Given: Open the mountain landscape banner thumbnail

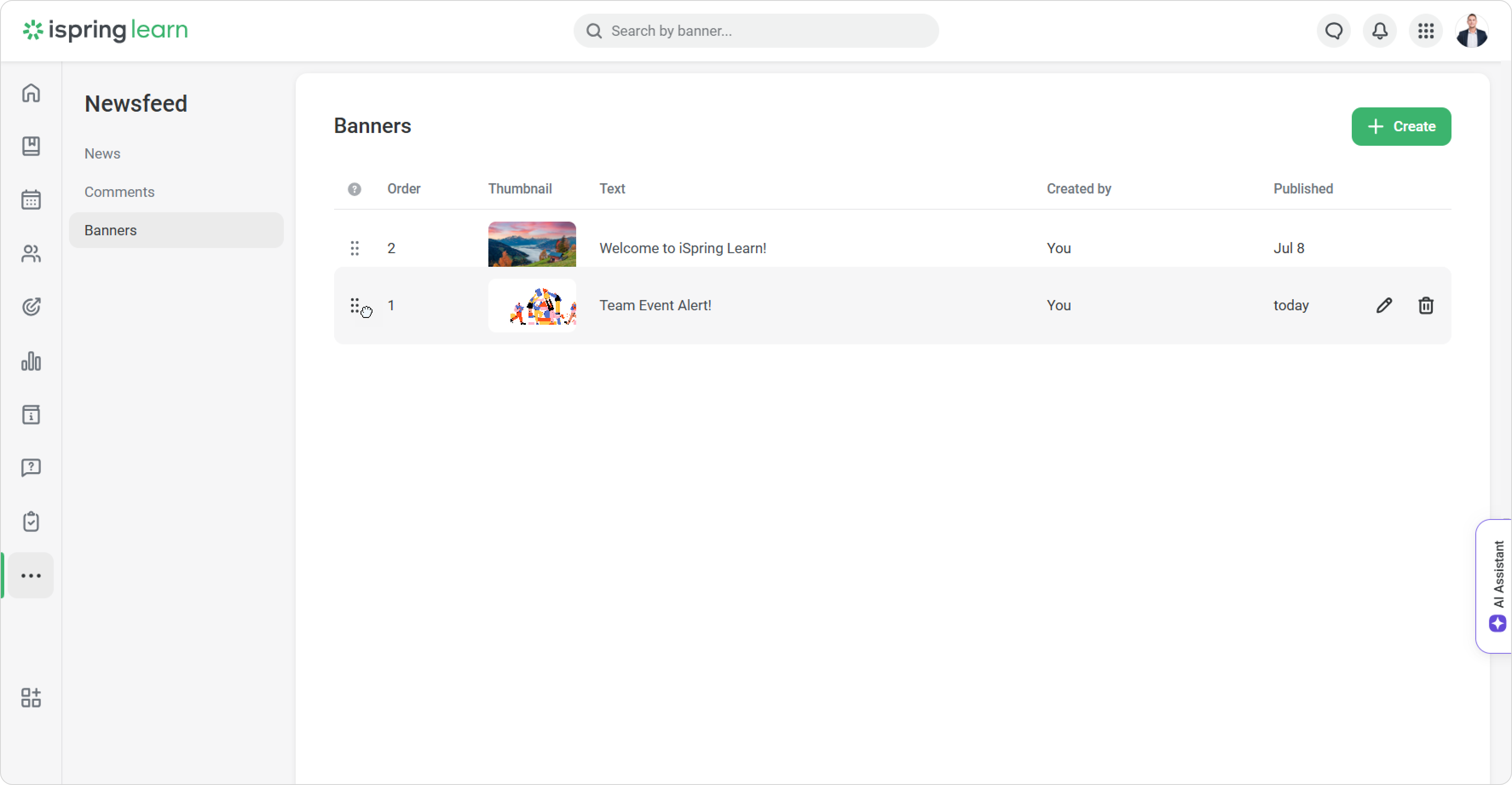Looking at the screenshot, I should tap(532, 244).
